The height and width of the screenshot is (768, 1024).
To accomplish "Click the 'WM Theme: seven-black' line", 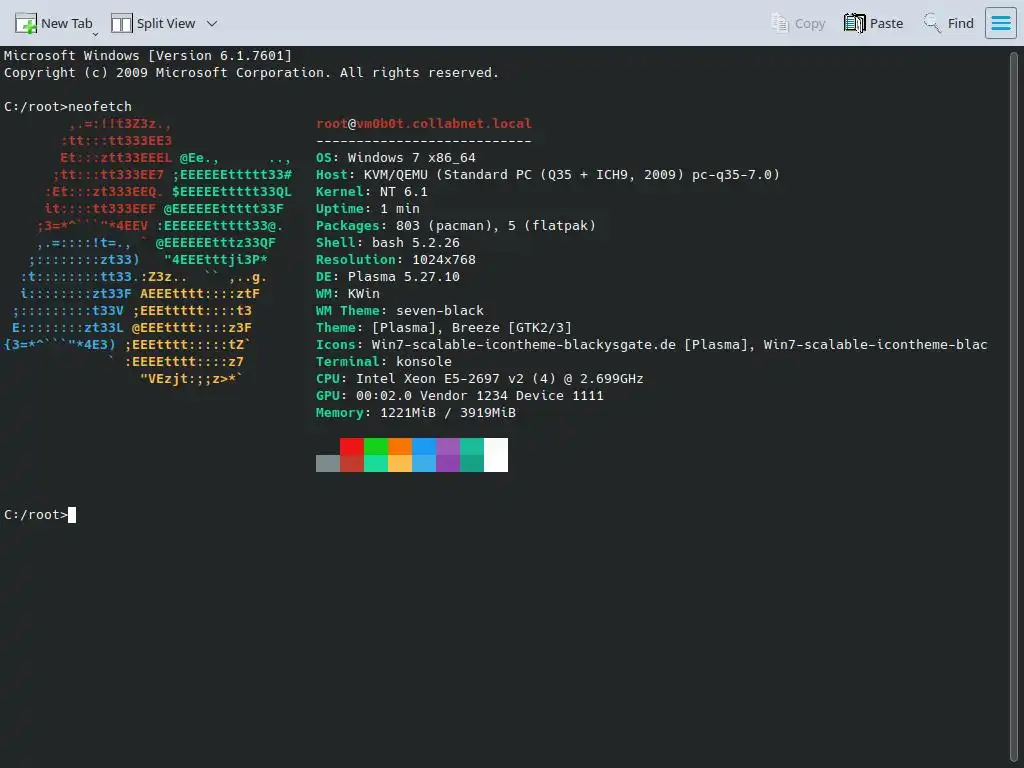I will 400,310.
